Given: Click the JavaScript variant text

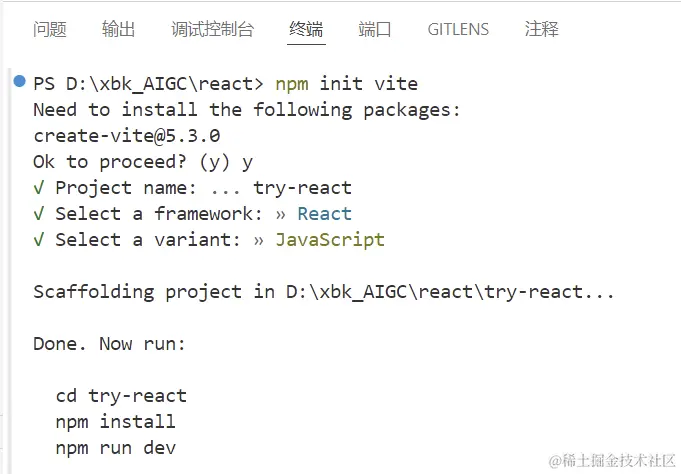Looking at the screenshot, I should click(330, 240).
